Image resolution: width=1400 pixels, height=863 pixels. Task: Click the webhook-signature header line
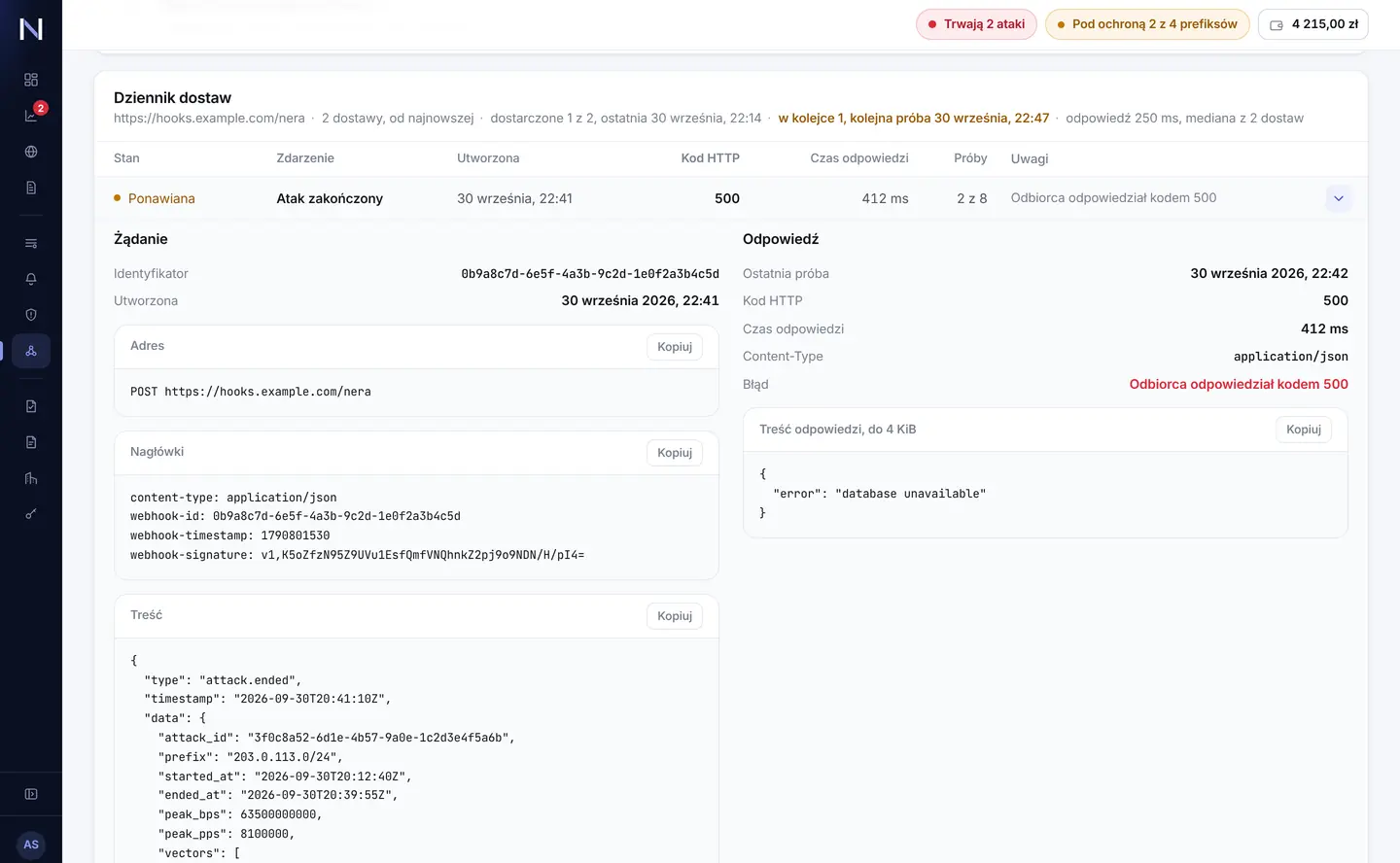(x=358, y=555)
